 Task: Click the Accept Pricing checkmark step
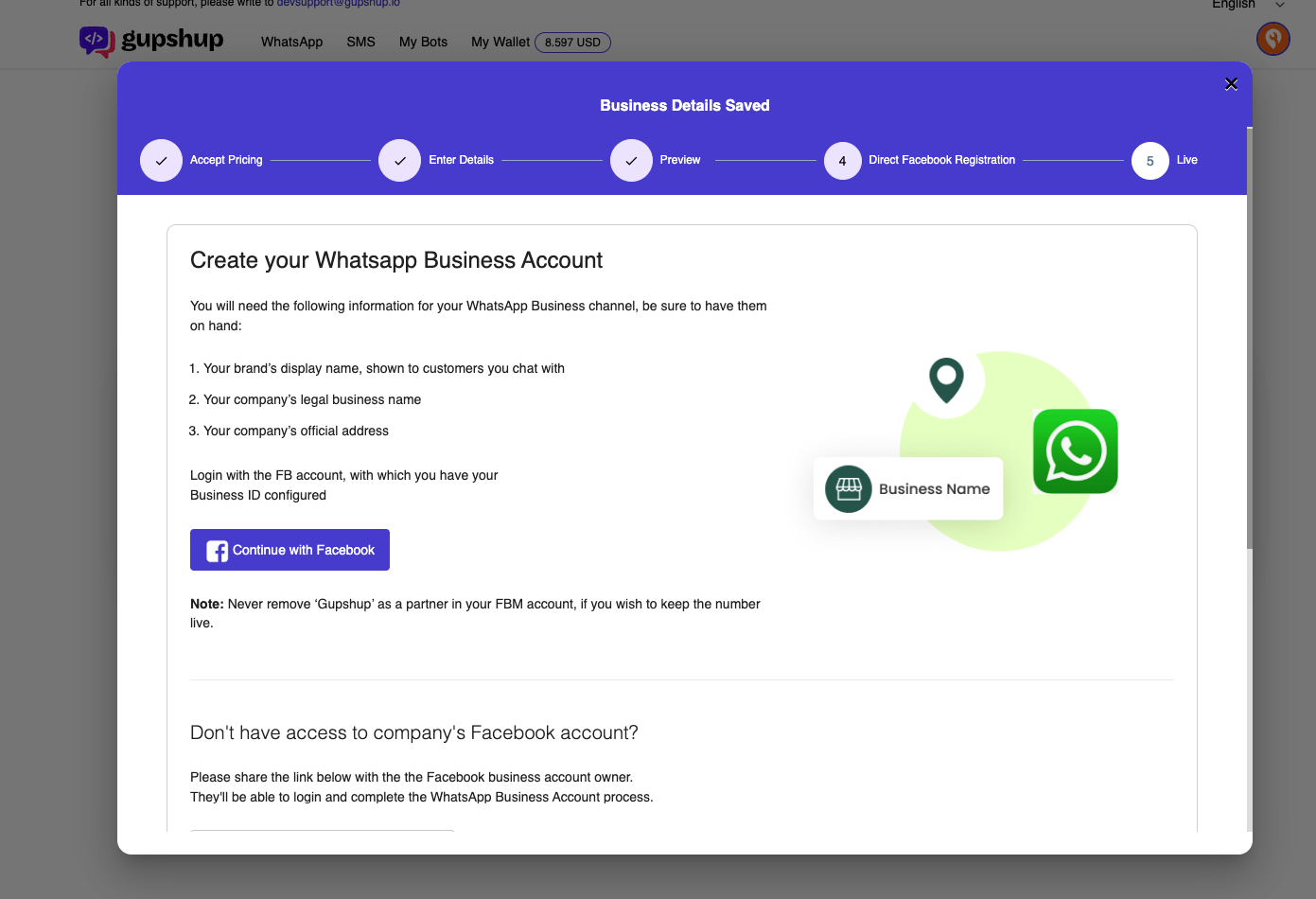click(161, 161)
